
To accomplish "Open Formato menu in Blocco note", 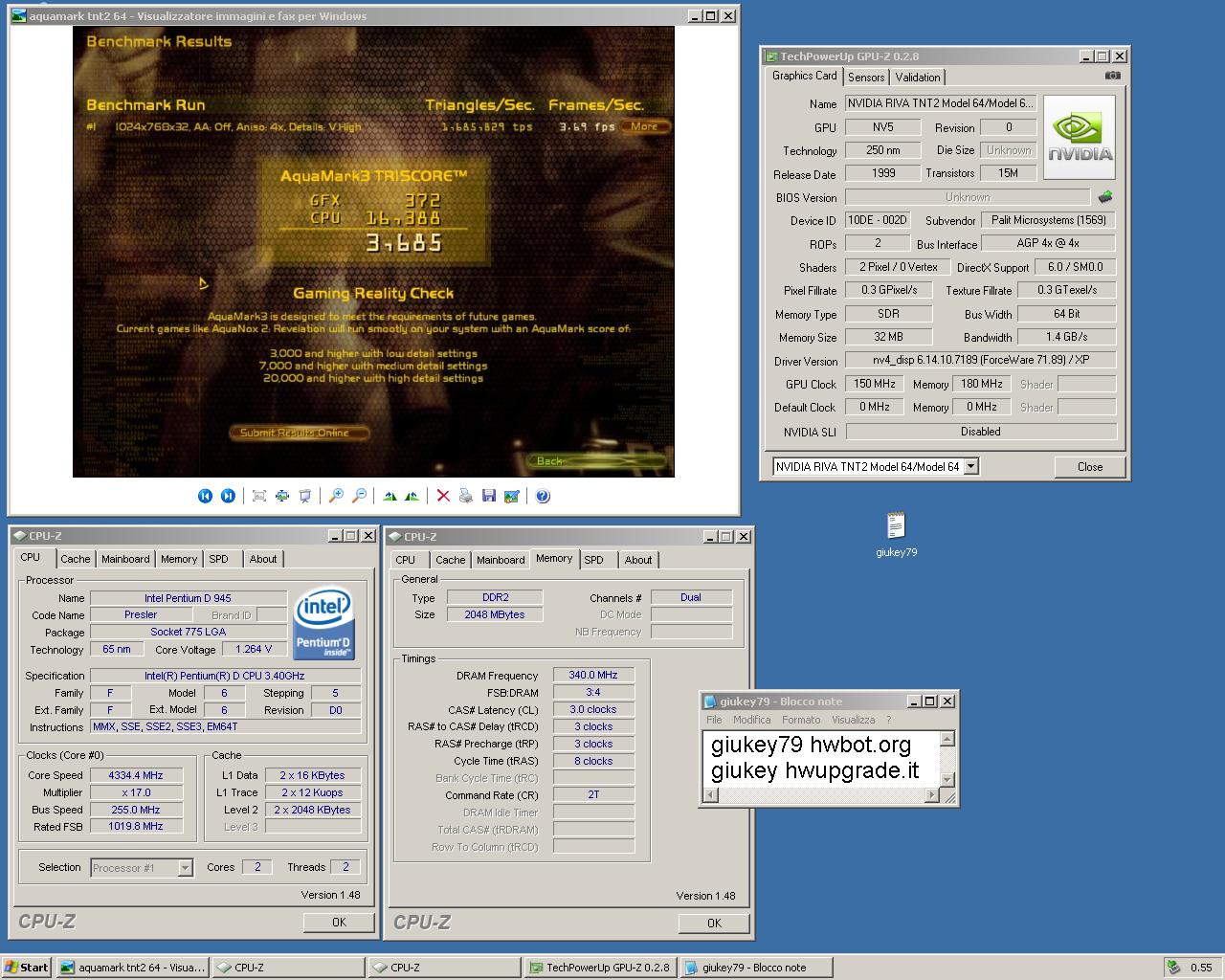I will coord(801,720).
